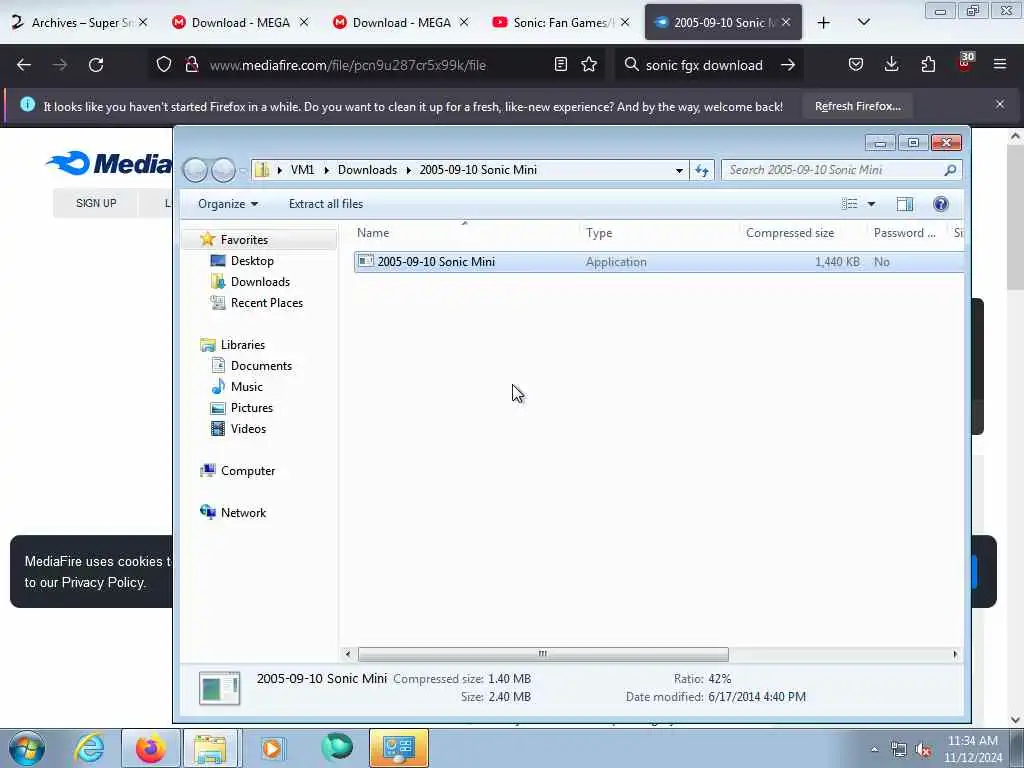
Task: Open the Documents library
Action: [x=261, y=366]
